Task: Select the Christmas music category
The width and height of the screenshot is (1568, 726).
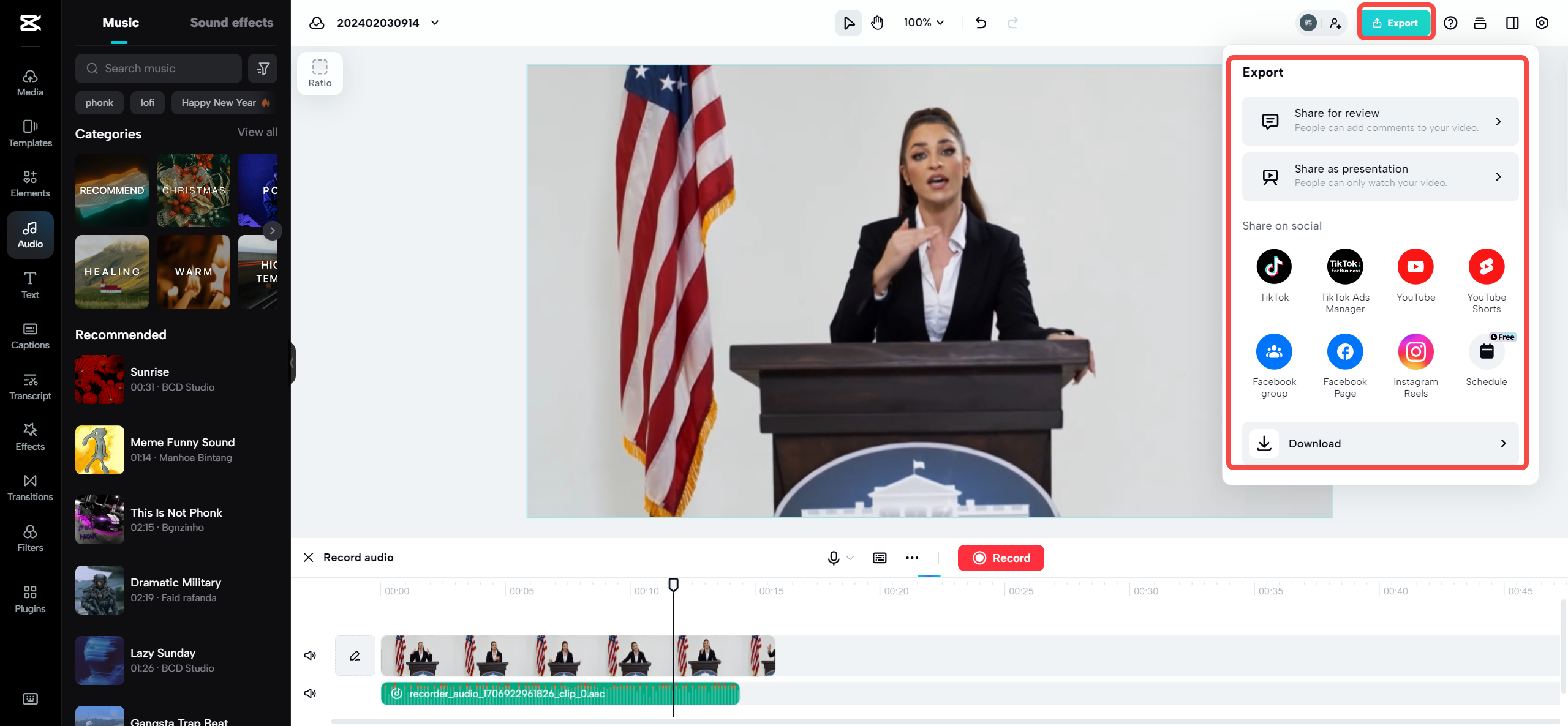Action: [193, 190]
